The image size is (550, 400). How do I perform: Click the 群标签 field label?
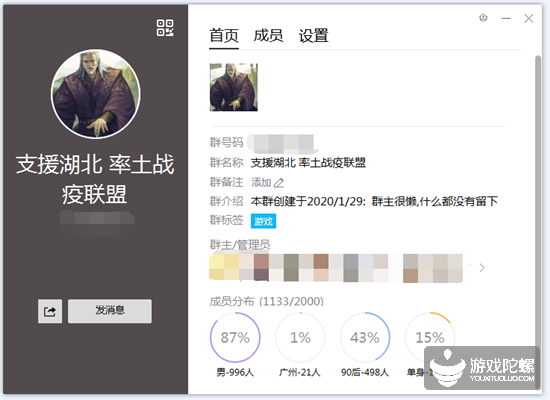pyautogui.click(x=226, y=220)
